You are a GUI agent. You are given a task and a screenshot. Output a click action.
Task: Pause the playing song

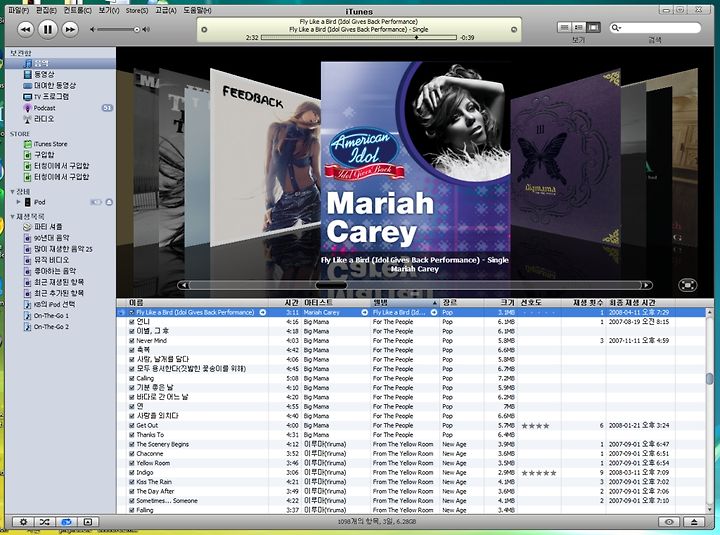pos(47,29)
